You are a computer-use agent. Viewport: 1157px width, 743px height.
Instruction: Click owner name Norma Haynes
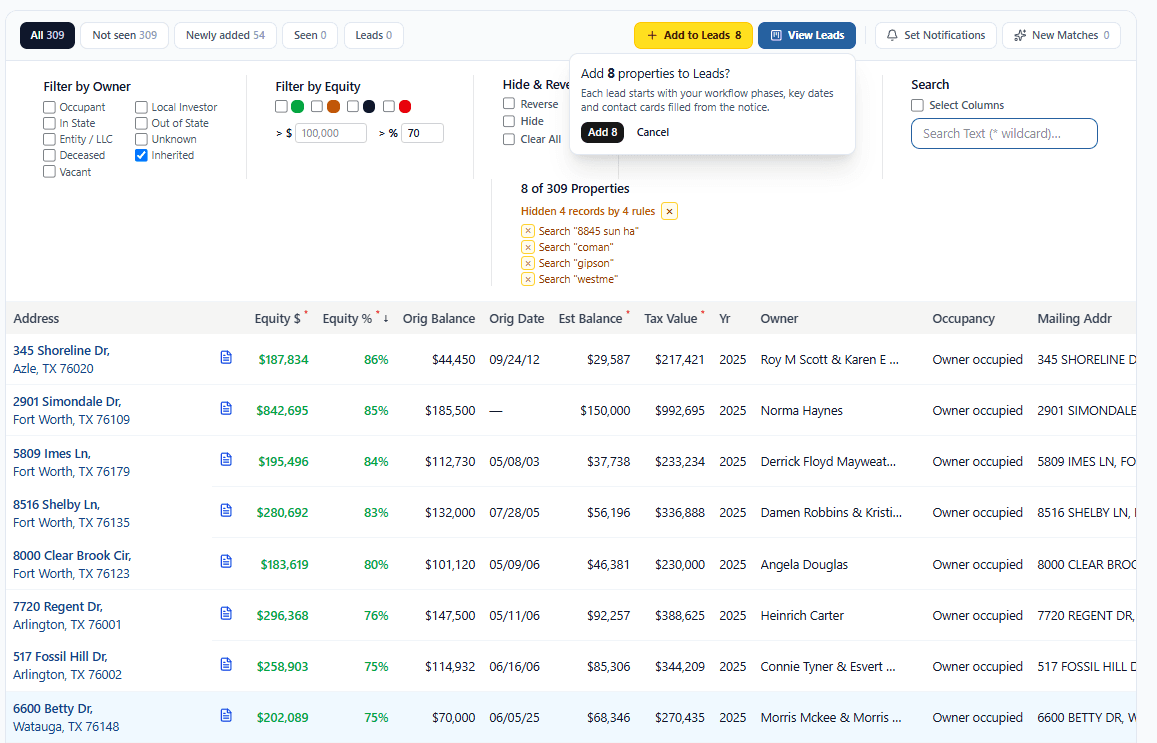coord(801,410)
